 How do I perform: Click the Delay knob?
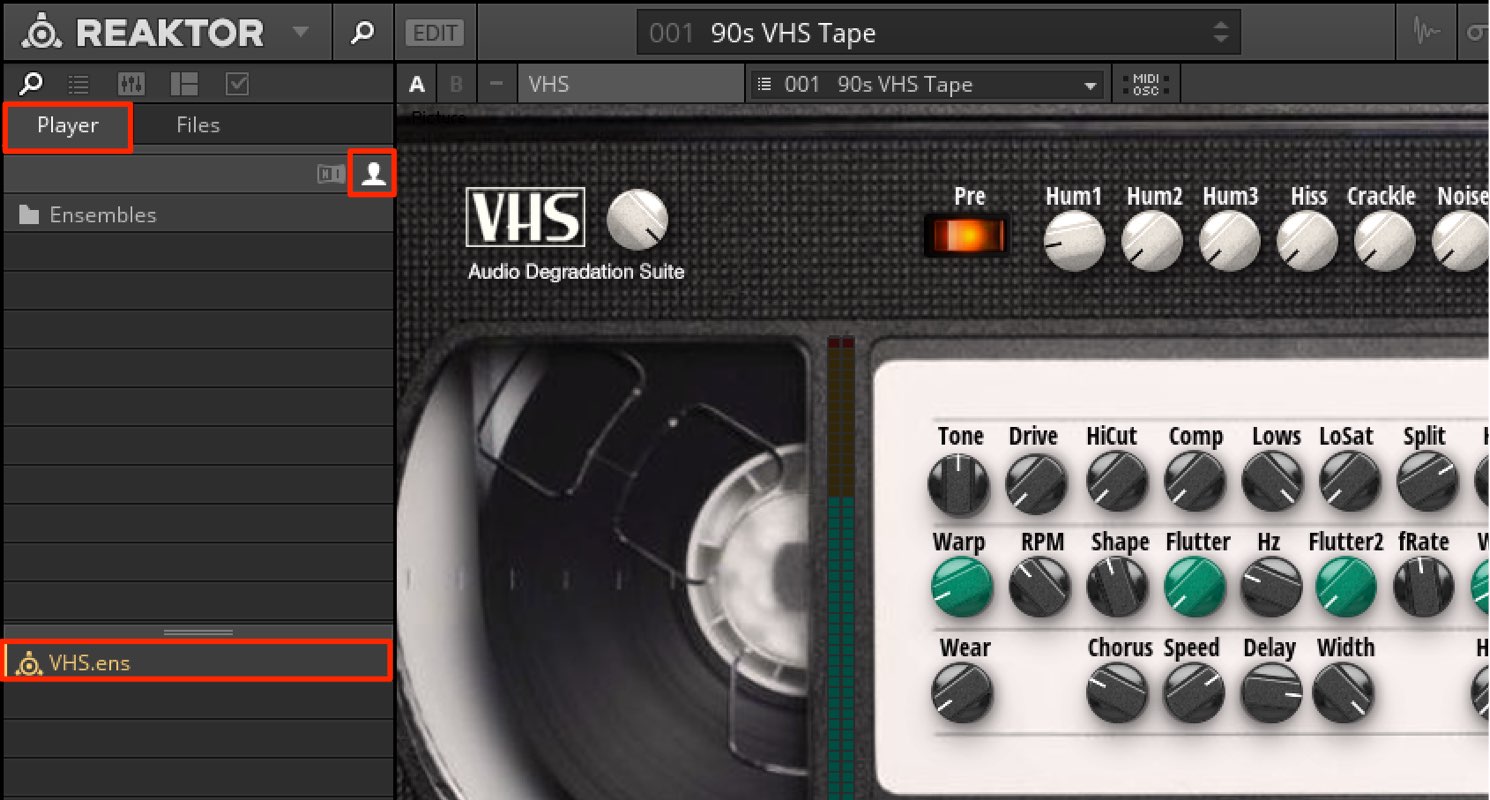click(x=1272, y=693)
